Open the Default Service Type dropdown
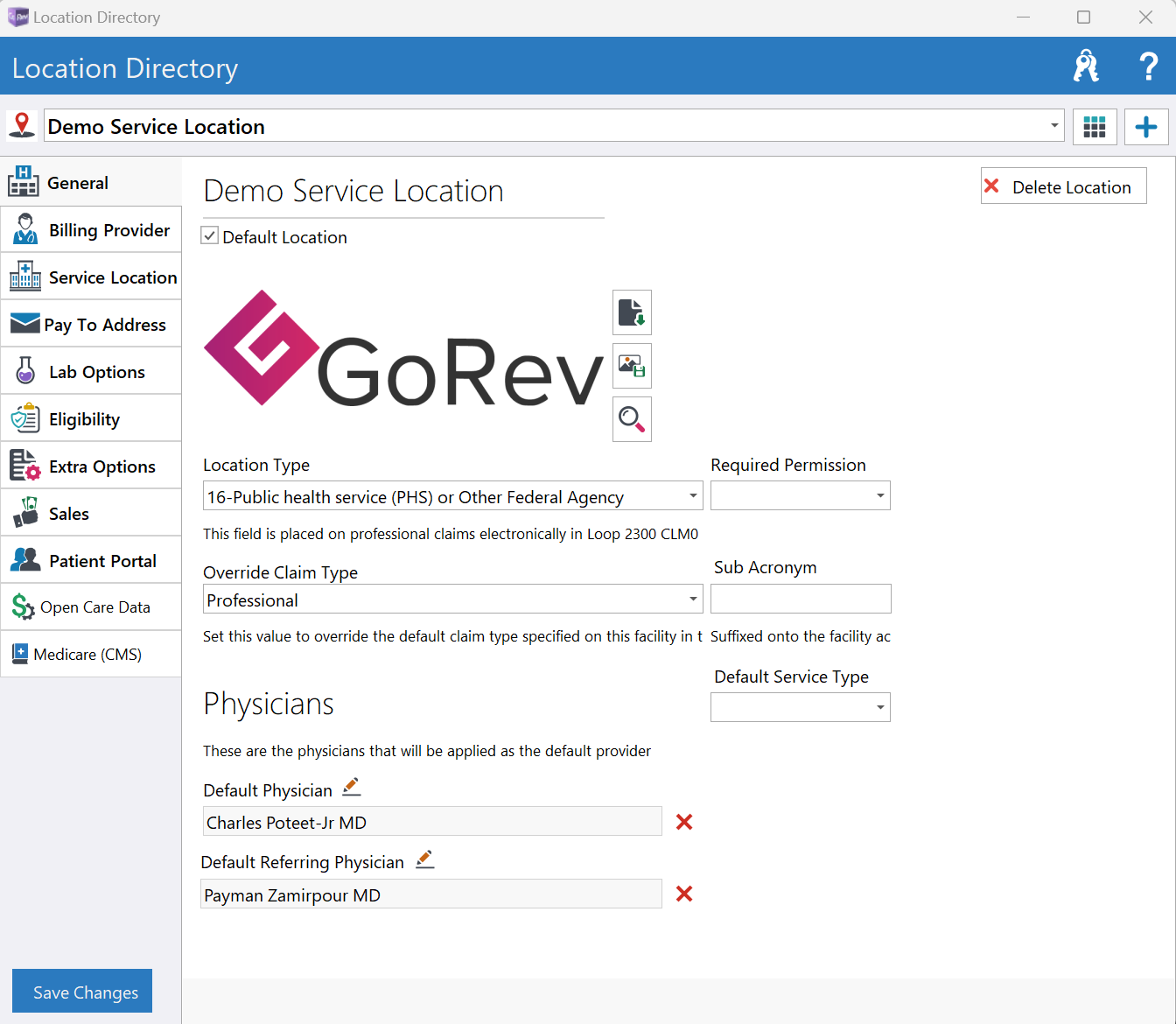The image size is (1176, 1024). (x=880, y=707)
